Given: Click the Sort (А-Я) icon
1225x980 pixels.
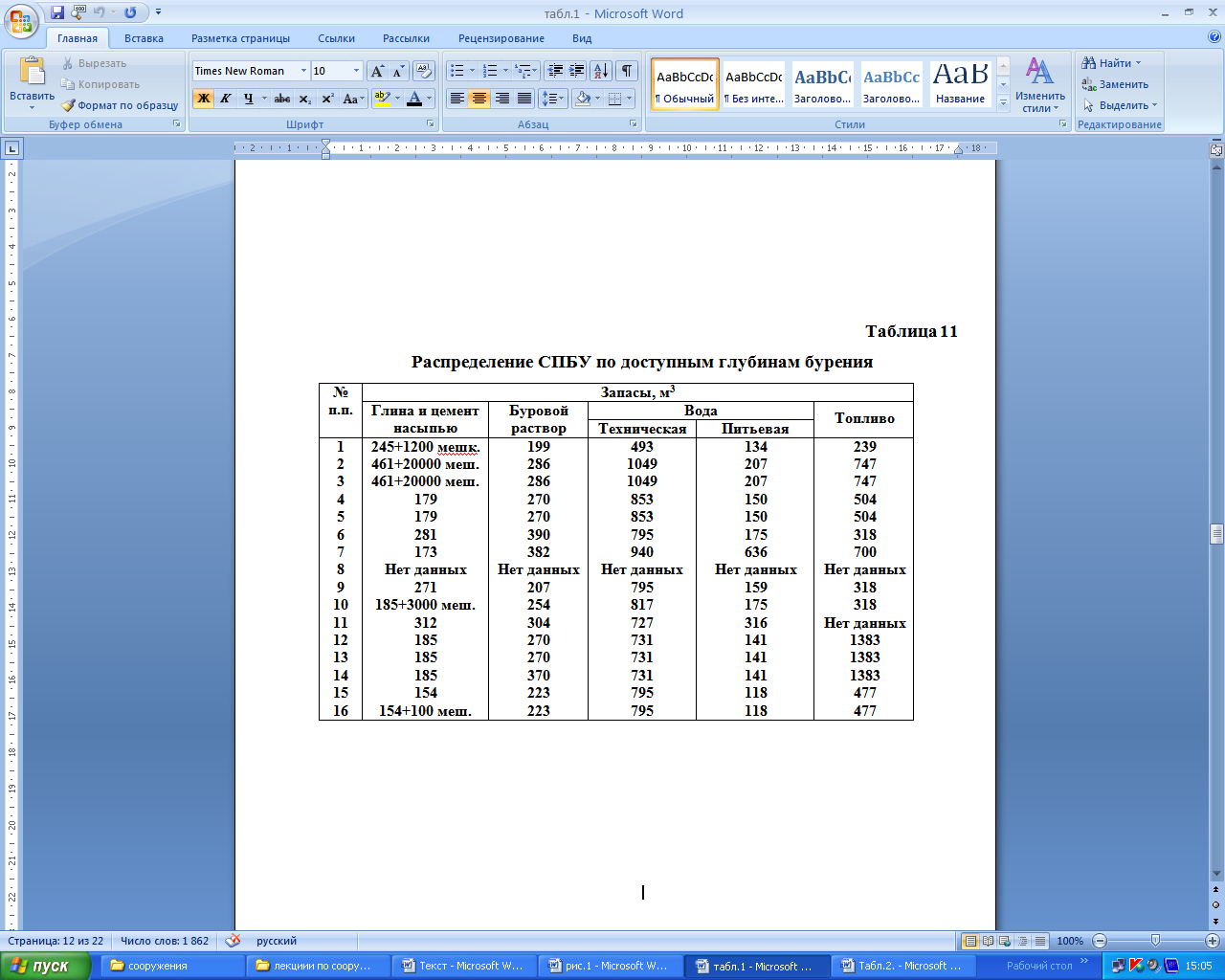Looking at the screenshot, I should [x=600, y=71].
